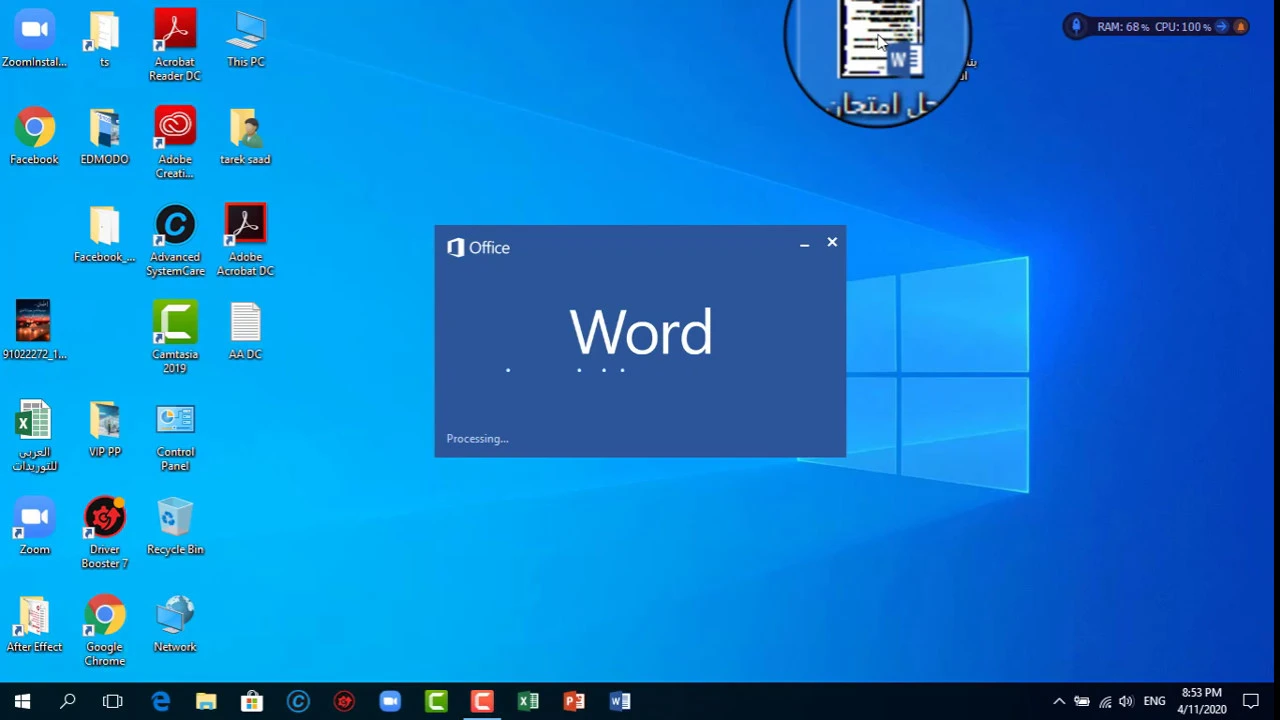The image size is (1280, 720).
Task: Open the tarek saad user folder
Action: (245, 137)
